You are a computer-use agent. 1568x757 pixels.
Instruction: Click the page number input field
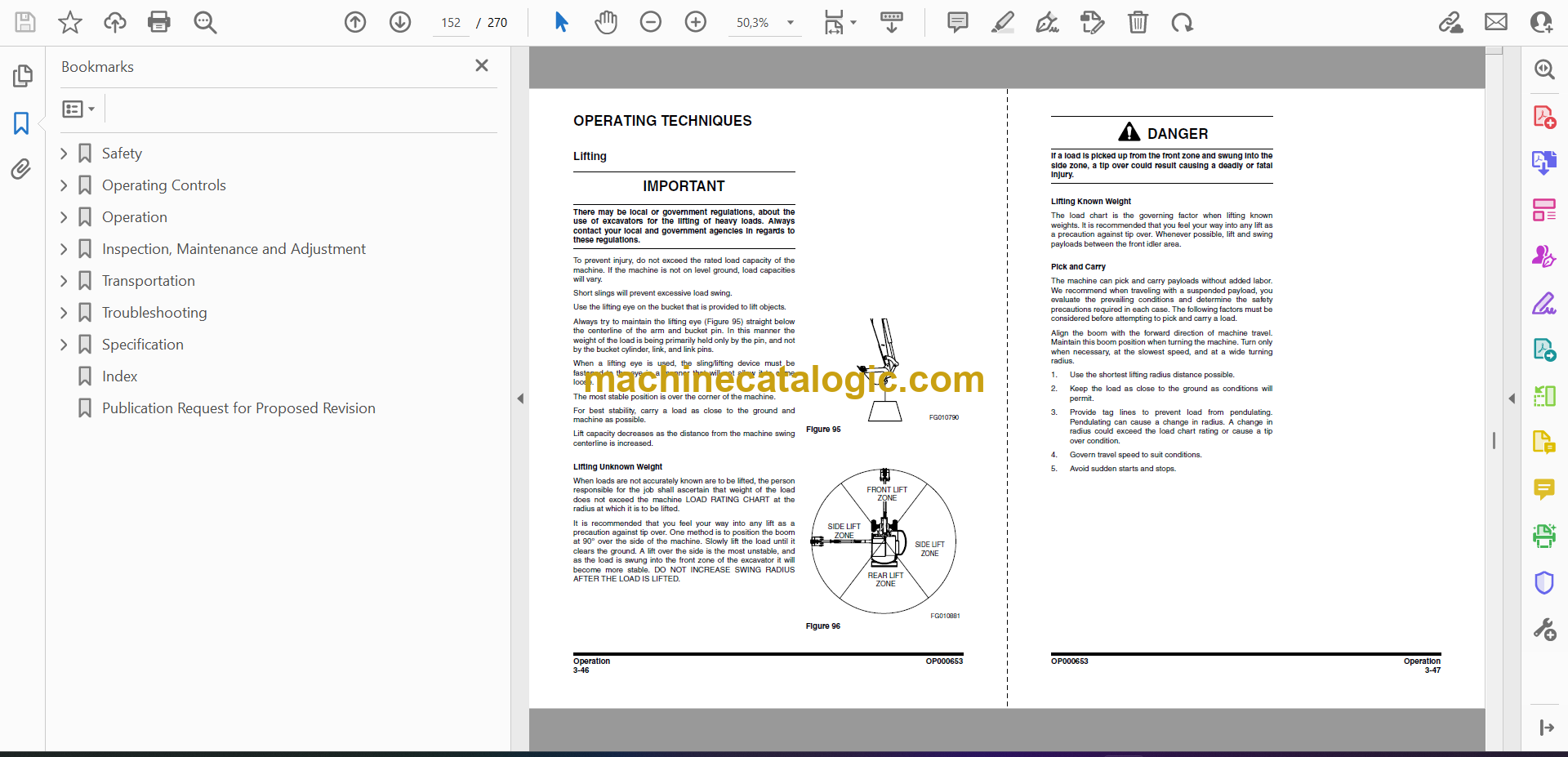[x=451, y=23]
